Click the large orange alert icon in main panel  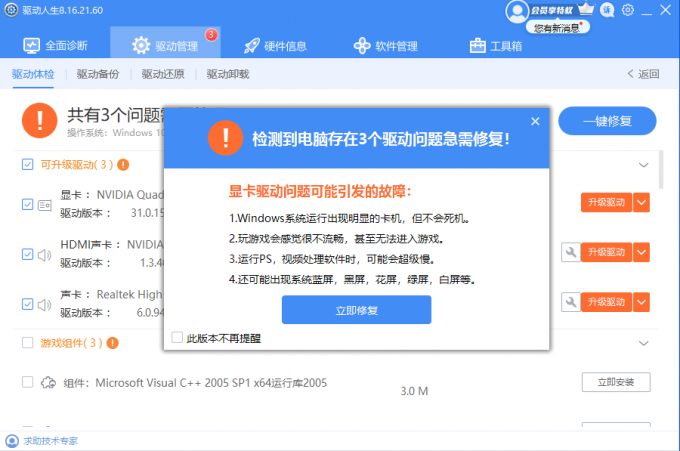(39, 120)
